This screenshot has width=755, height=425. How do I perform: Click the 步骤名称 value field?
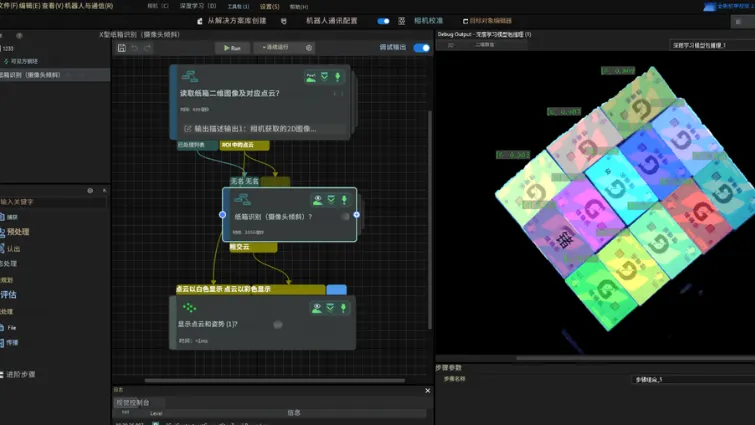(x=692, y=379)
